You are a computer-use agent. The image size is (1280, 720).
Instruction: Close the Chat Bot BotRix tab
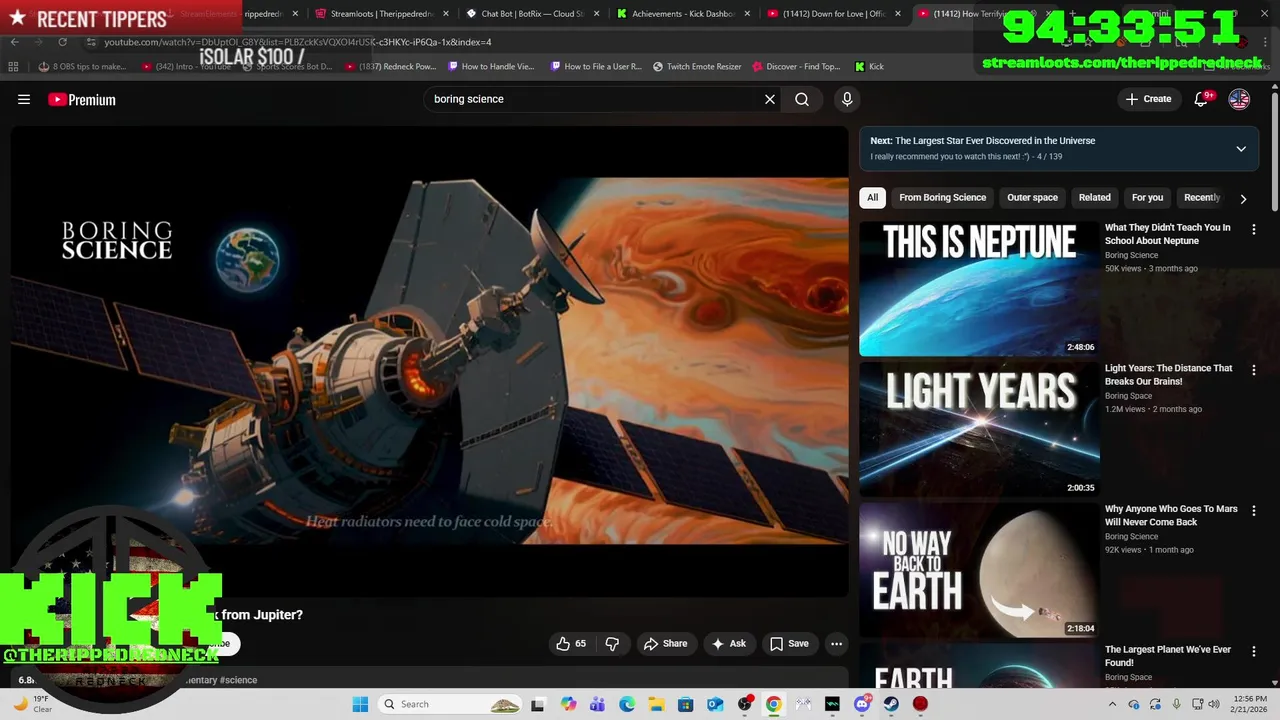pyautogui.click(x=596, y=14)
